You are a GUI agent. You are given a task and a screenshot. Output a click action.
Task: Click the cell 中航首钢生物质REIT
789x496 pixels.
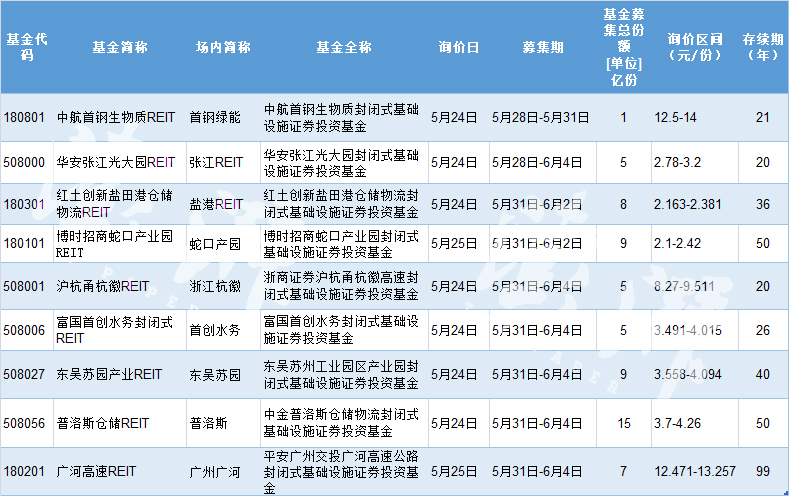point(116,118)
